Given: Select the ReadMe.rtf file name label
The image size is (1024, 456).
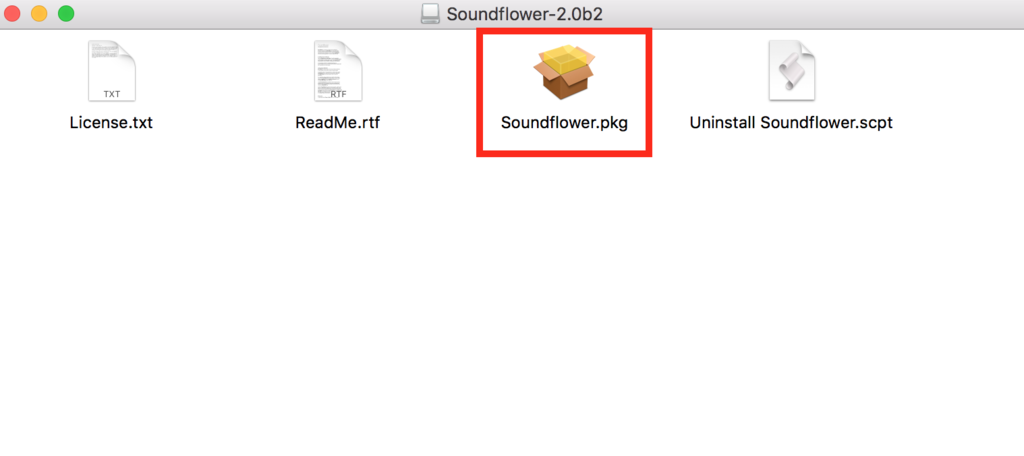Looking at the screenshot, I should pos(338,123).
